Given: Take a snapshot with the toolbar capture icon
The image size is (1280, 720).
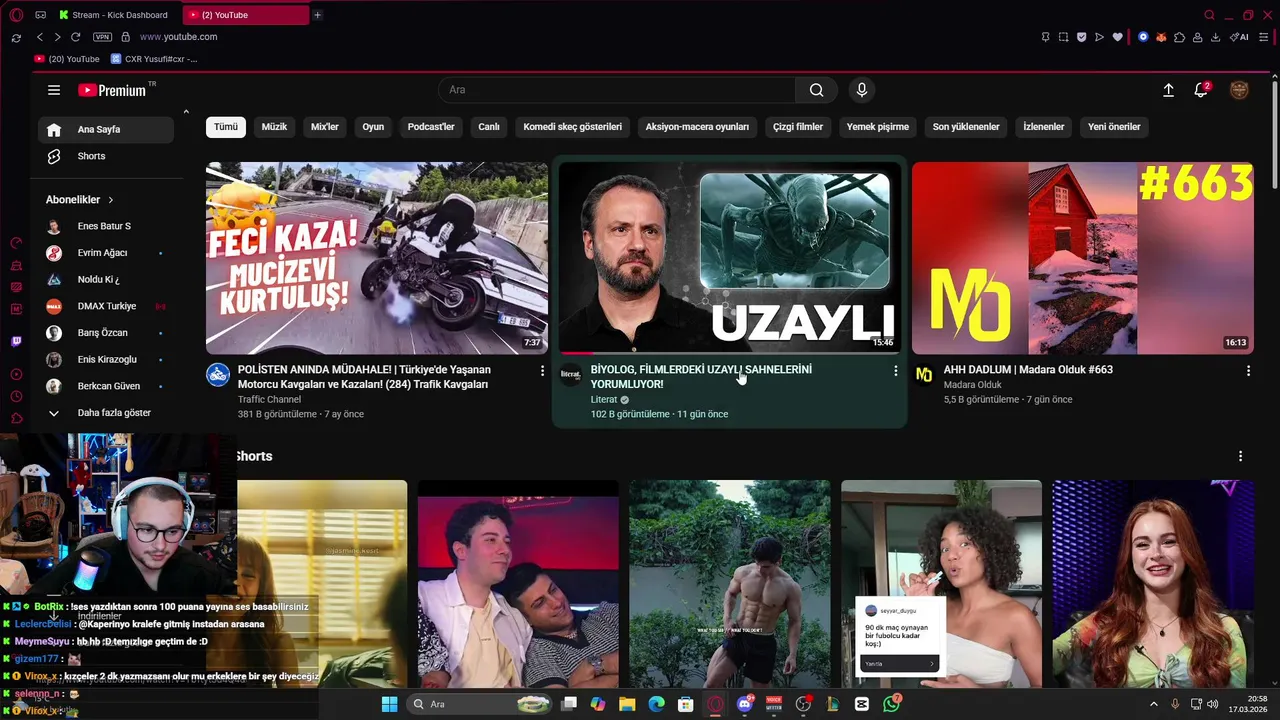Looking at the screenshot, I should click(x=1063, y=37).
